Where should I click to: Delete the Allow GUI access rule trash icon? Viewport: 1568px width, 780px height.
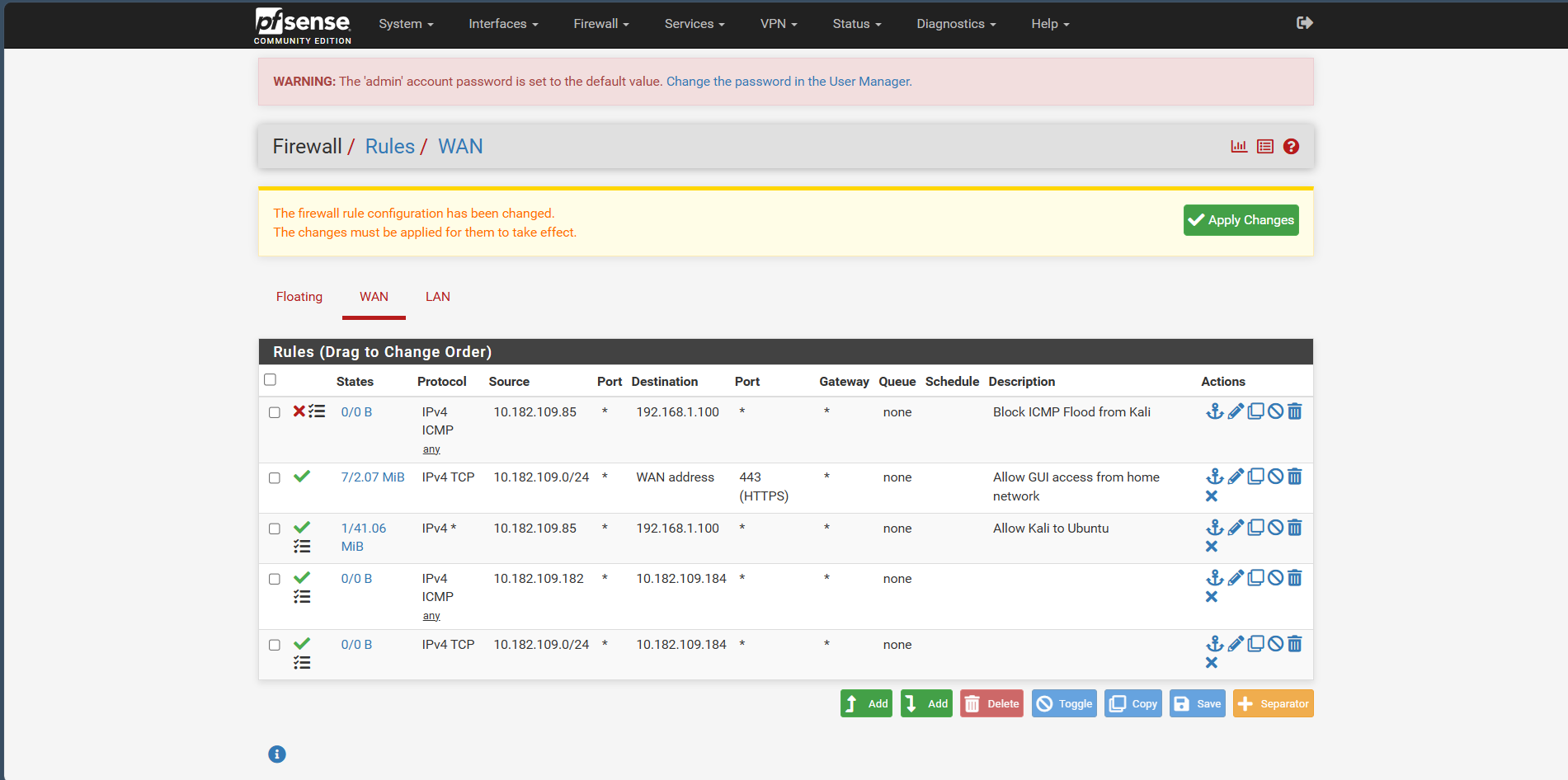tap(1295, 477)
